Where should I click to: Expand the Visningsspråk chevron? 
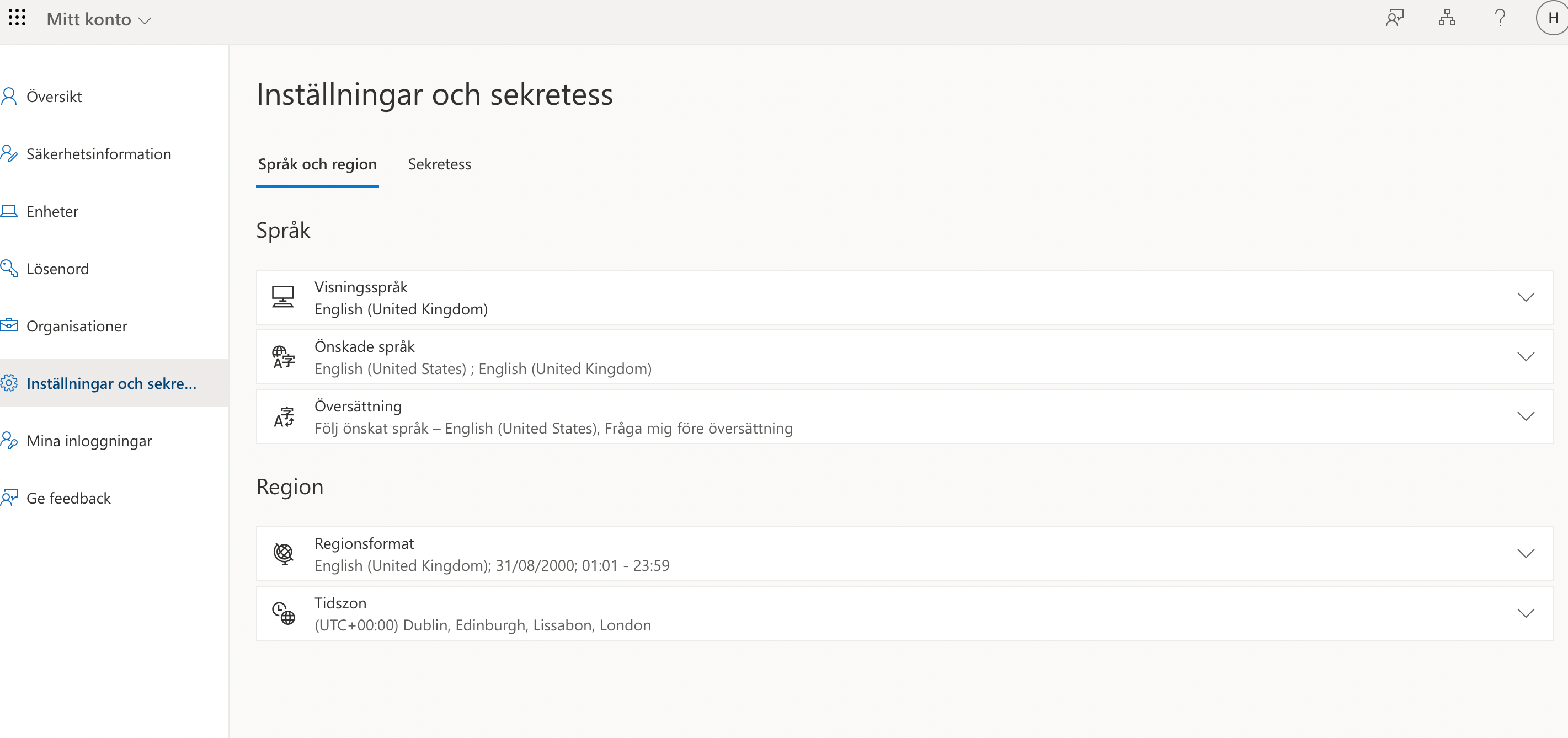coord(1526,297)
